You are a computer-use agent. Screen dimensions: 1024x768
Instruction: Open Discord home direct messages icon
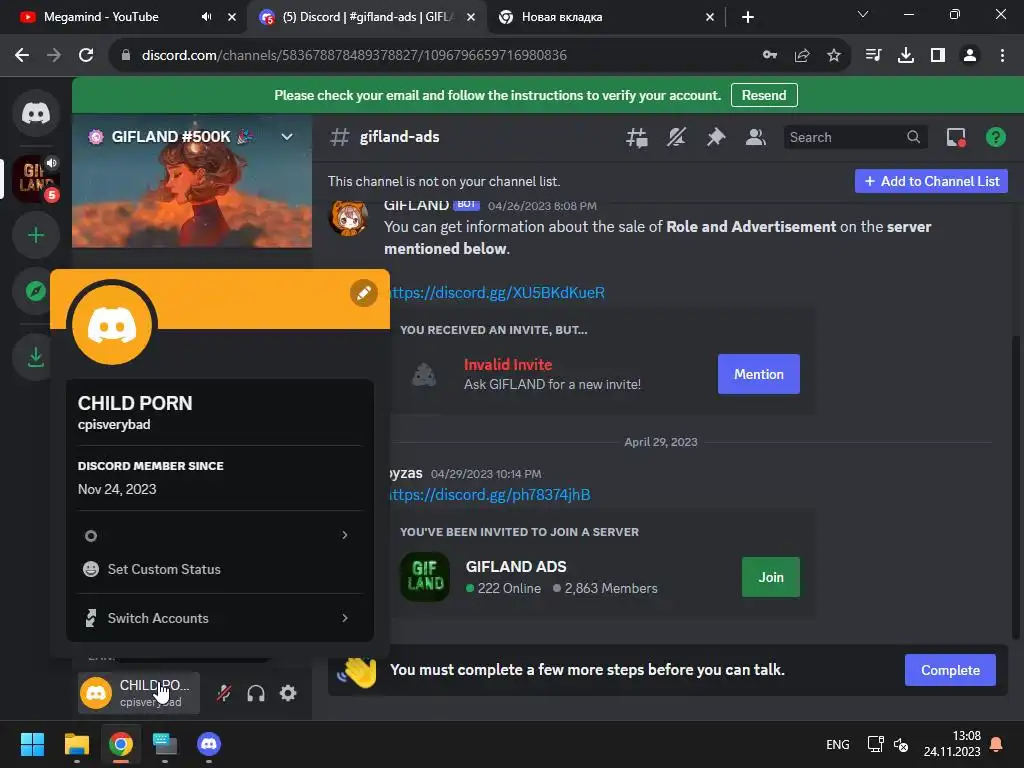[36, 114]
